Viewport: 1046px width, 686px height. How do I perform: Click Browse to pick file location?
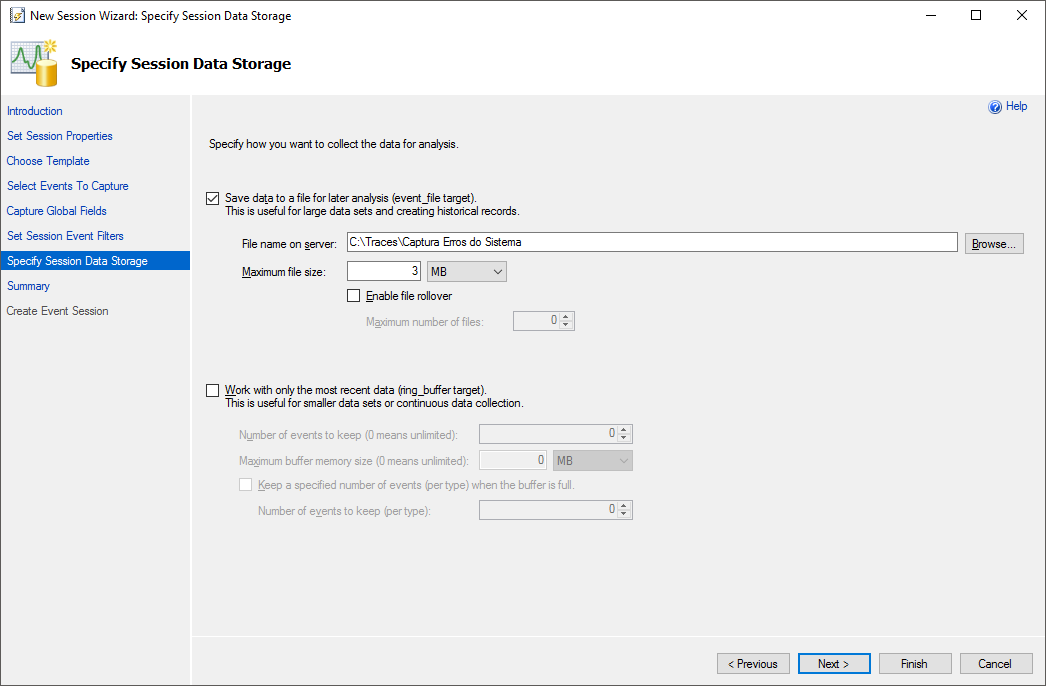pos(993,243)
